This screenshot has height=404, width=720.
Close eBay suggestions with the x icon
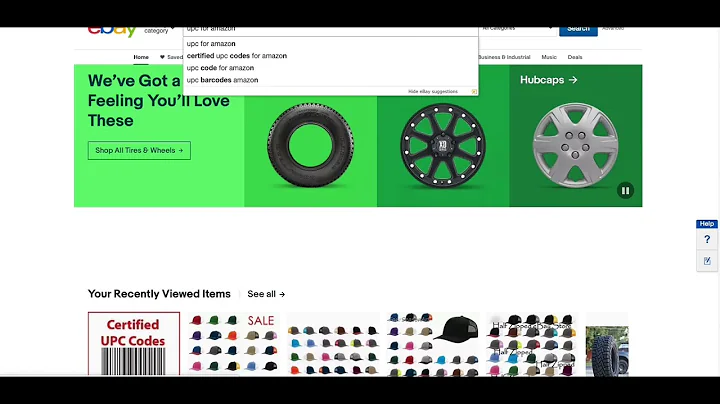474,91
